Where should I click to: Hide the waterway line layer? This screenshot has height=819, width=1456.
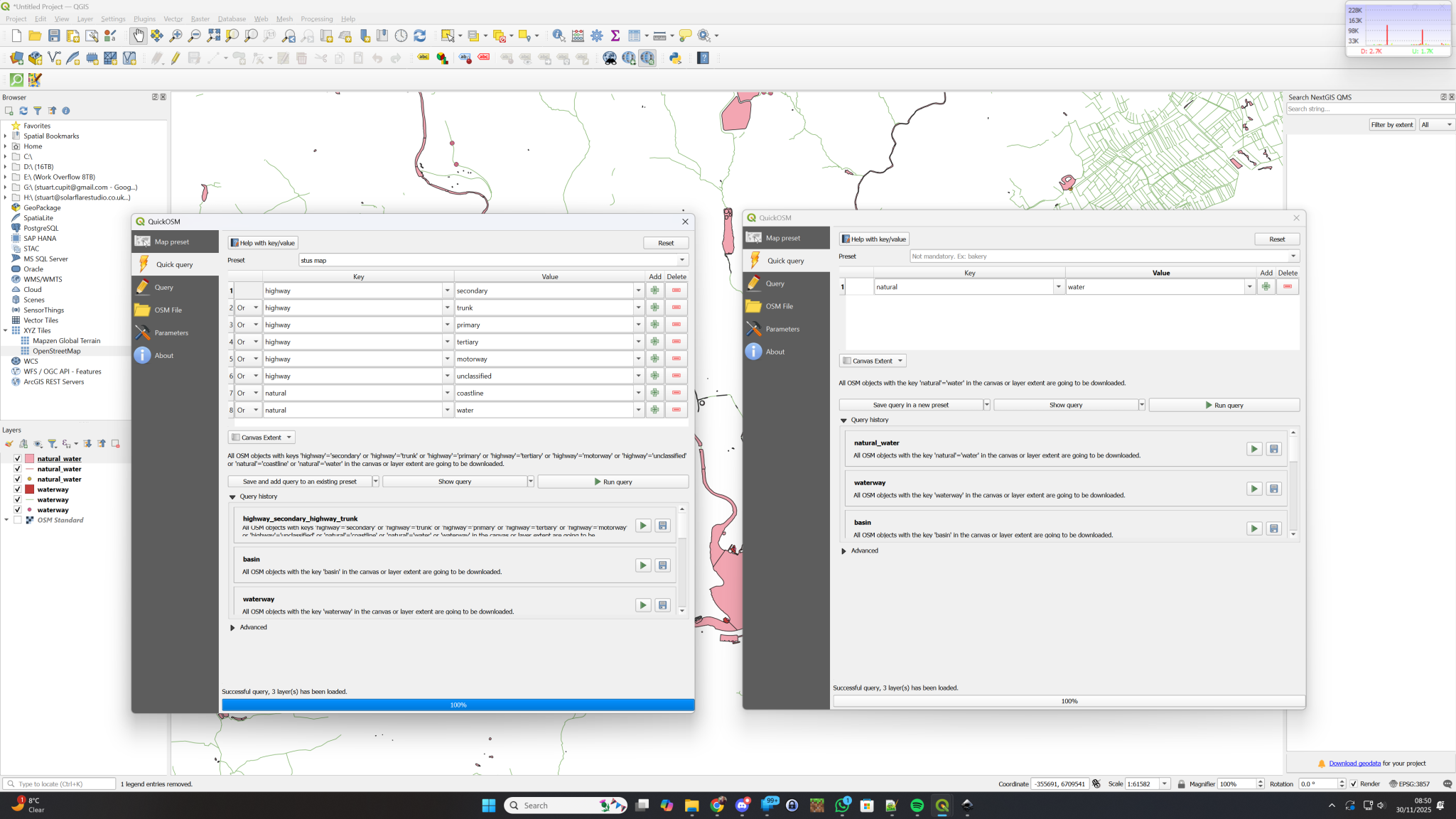18,500
